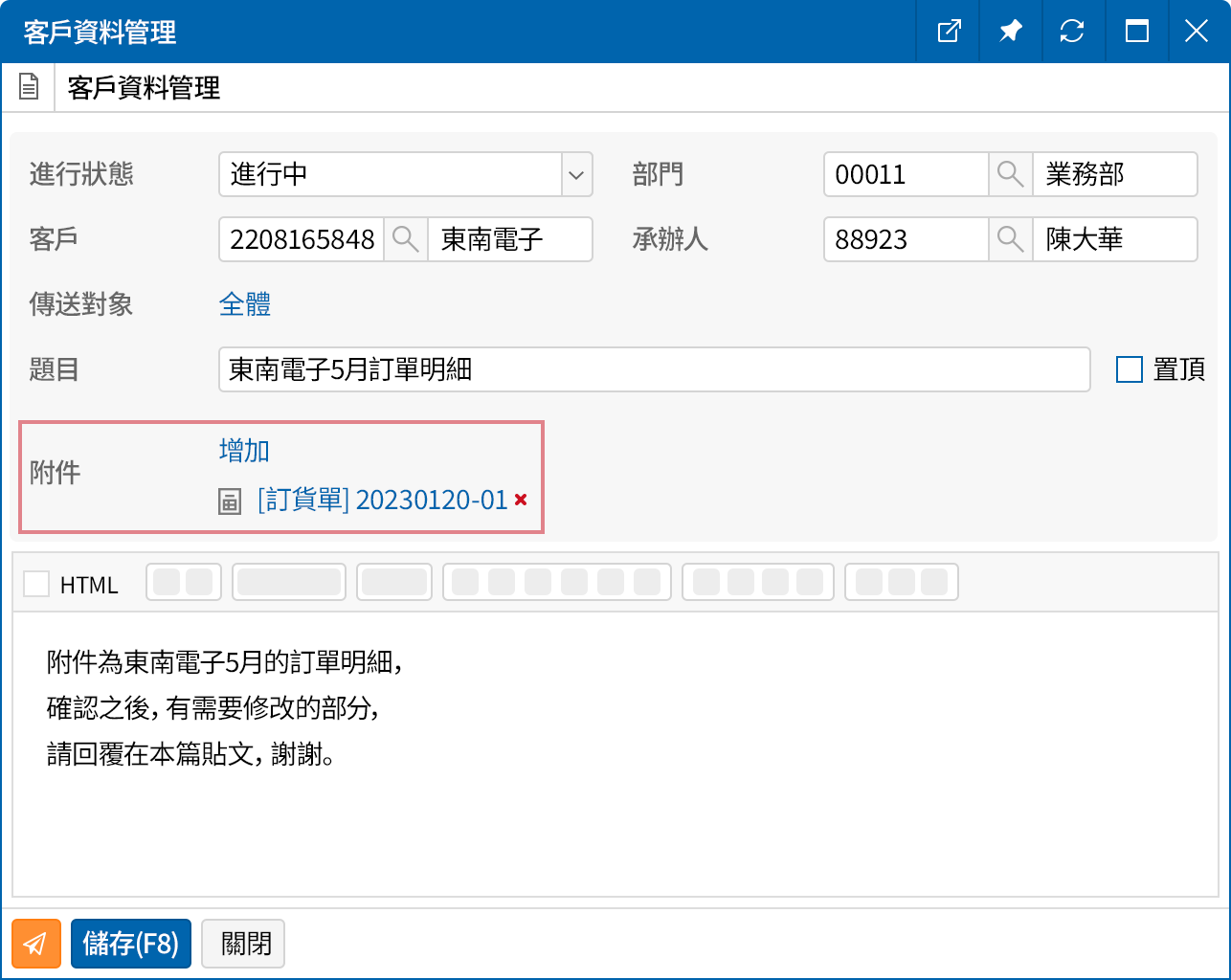Add an attachment via the 增加 link
Viewport: 1231px width, 980px height.
pyautogui.click(x=245, y=450)
